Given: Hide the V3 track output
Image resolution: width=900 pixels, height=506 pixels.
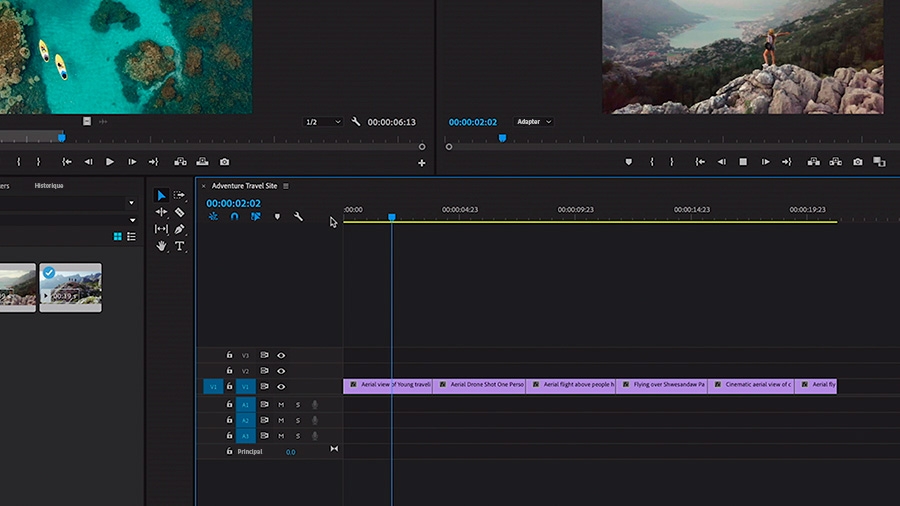Looking at the screenshot, I should tap(281, 355).
